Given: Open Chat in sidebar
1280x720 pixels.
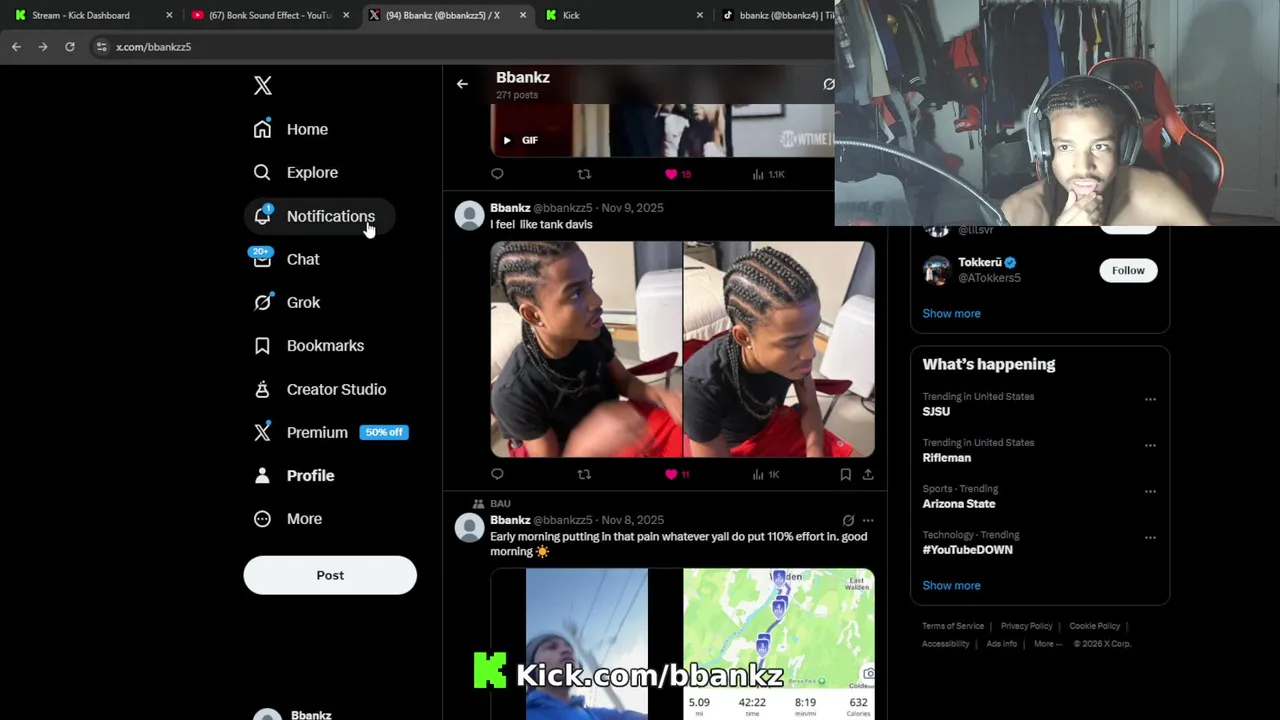Looking at the screenshot, I should 287,259.
